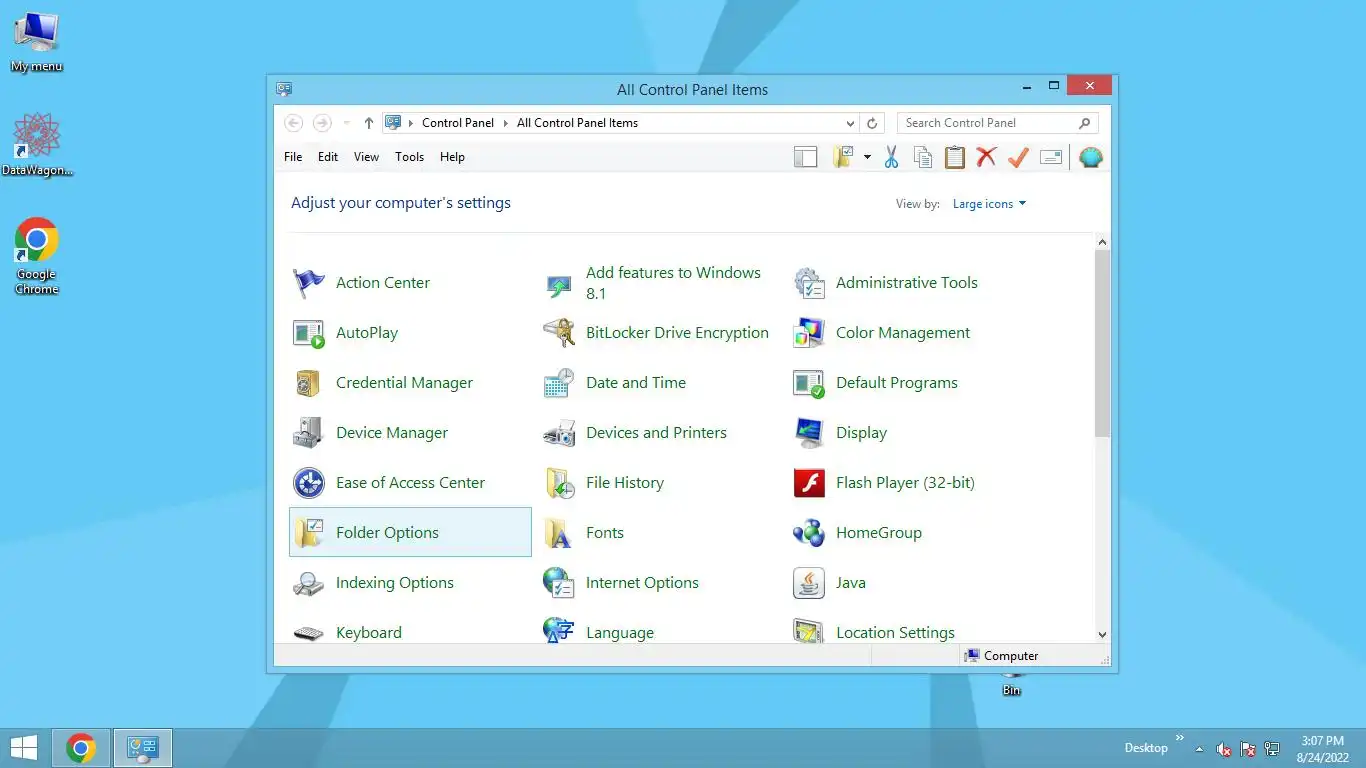Viewport: 1366px width, 768px height.
Task: Open Date and Time settings
Action: click(x=614, y=383)
